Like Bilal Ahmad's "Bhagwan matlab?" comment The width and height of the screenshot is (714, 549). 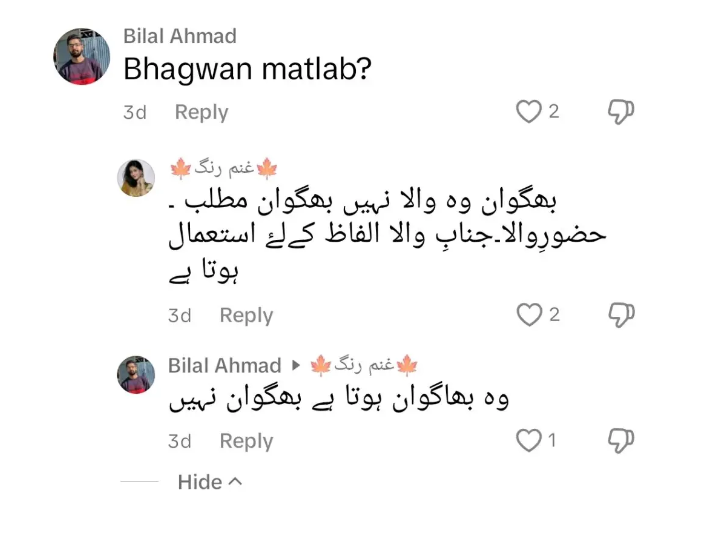pyautogui.click(x=528, y=112)
